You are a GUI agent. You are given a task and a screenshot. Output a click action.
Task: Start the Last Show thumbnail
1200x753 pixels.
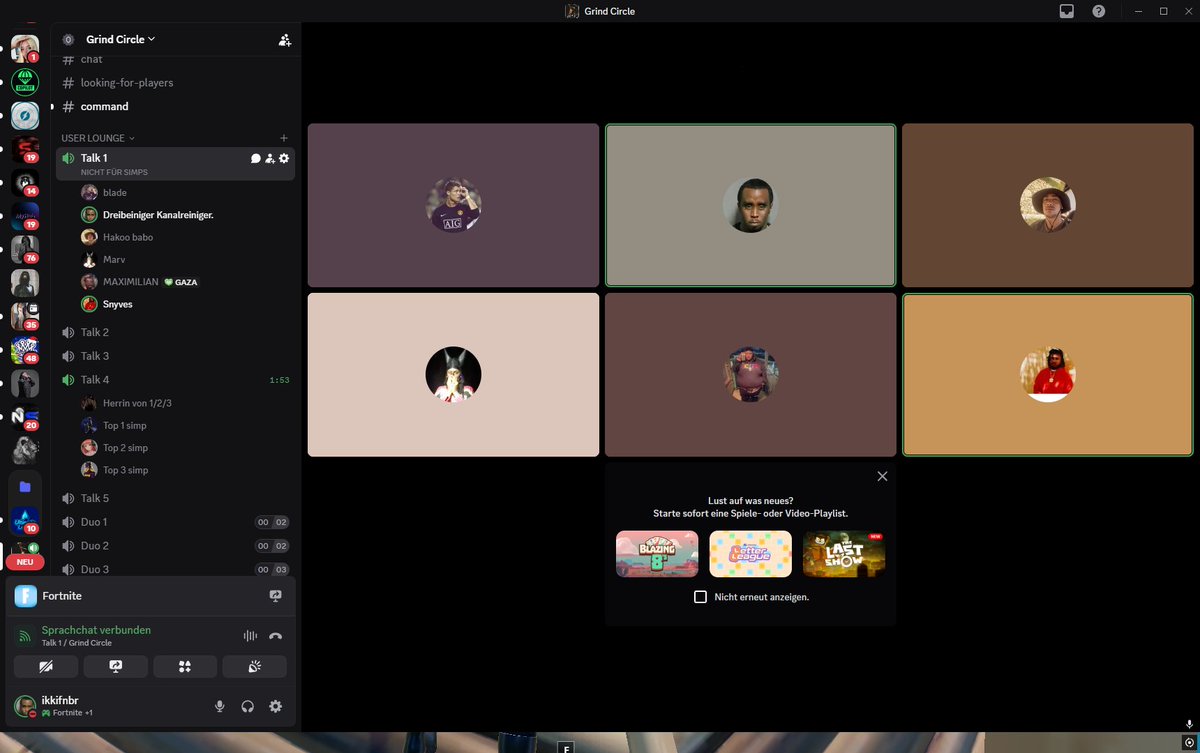pos(844,554)
